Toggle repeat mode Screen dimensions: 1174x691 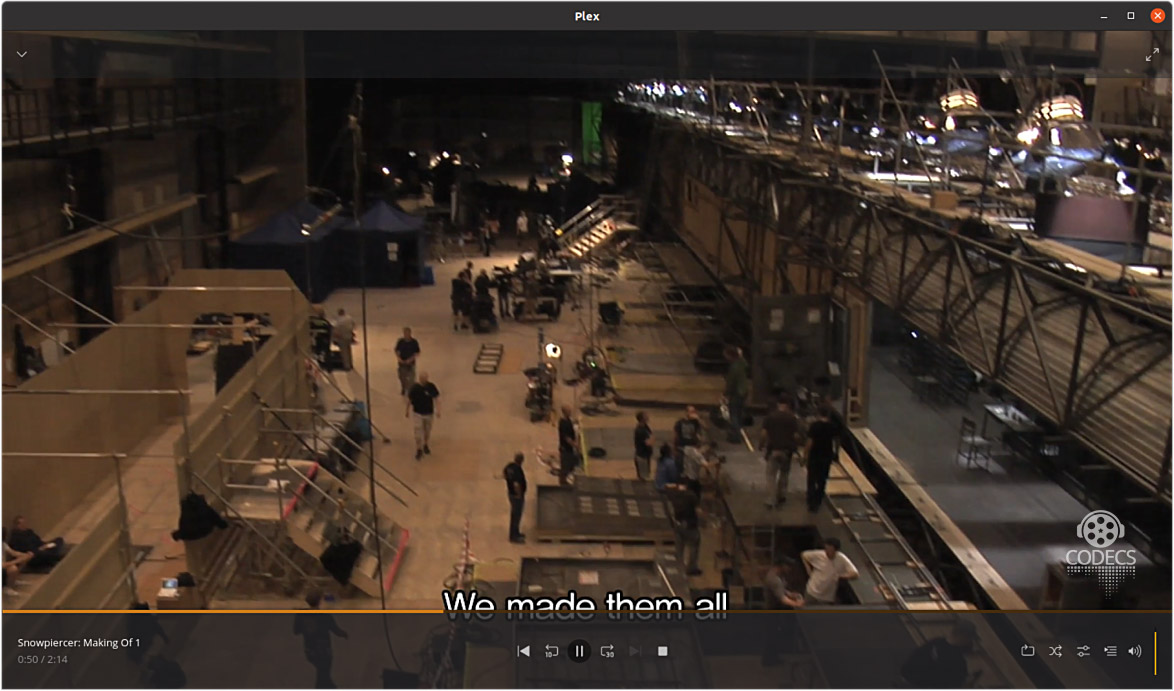tap(1027, 651)
